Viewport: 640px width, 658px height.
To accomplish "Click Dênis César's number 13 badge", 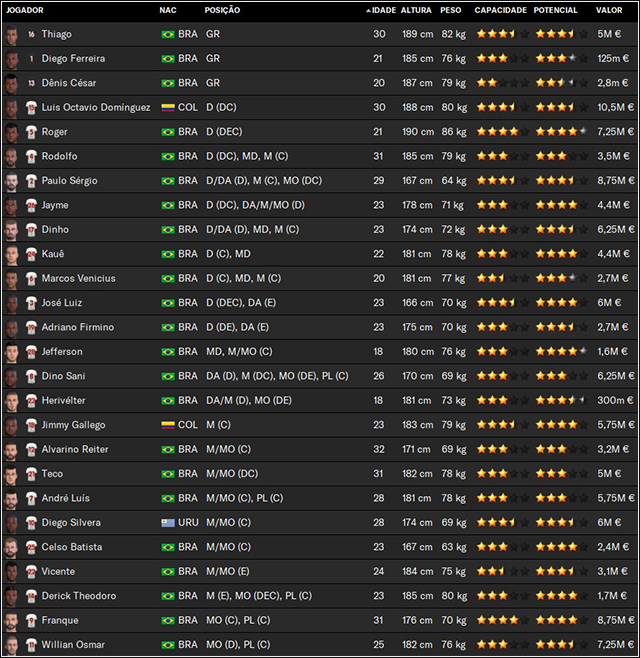I will (x=31, y=83).
